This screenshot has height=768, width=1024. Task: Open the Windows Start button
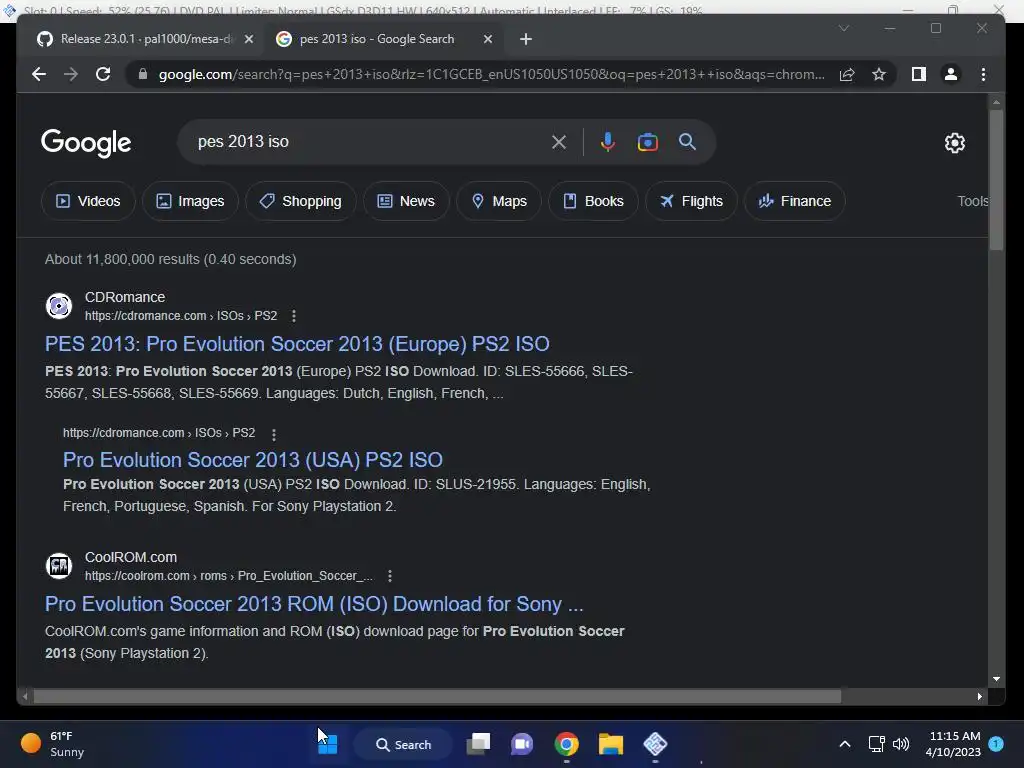pos(328,744)
